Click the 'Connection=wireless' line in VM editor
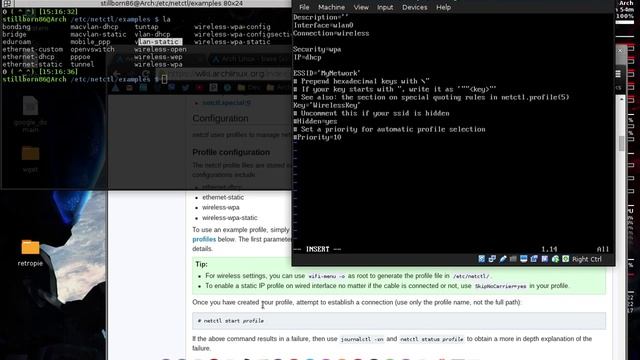This screenshot has height=360, width=640. point(331,33)
